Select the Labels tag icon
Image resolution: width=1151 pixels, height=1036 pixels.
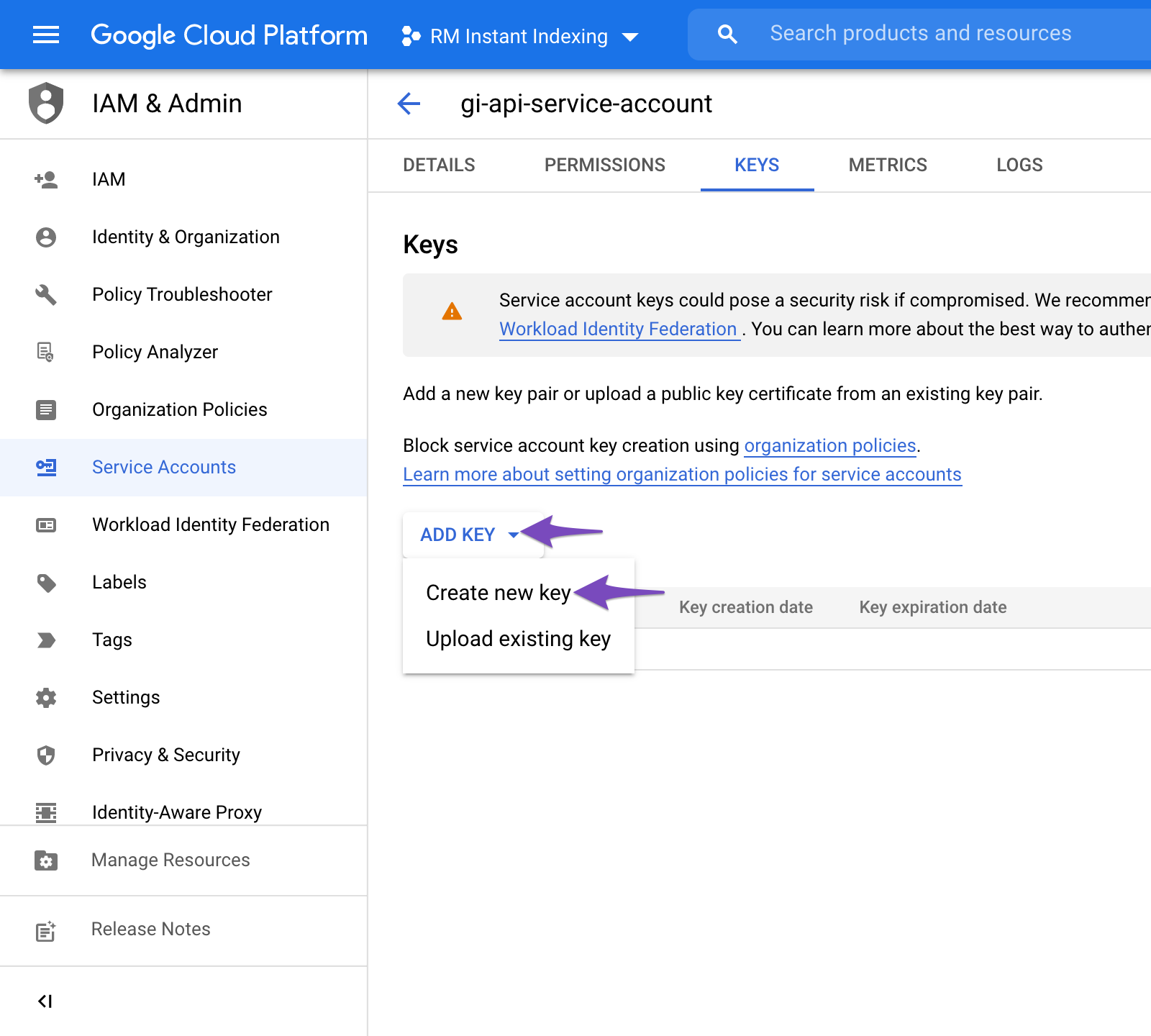(46, 582)
